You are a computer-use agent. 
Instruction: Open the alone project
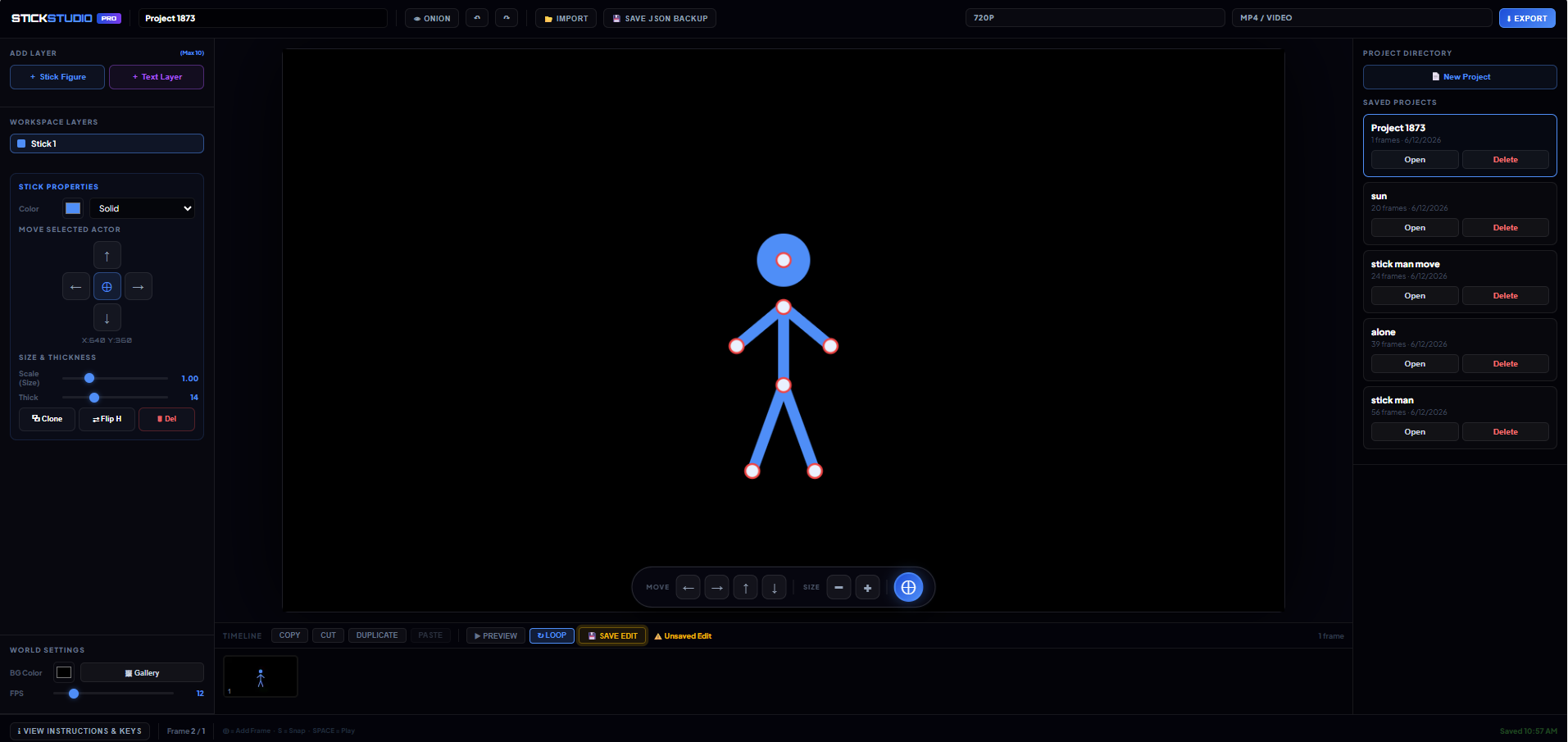[x=1415, y=364]
